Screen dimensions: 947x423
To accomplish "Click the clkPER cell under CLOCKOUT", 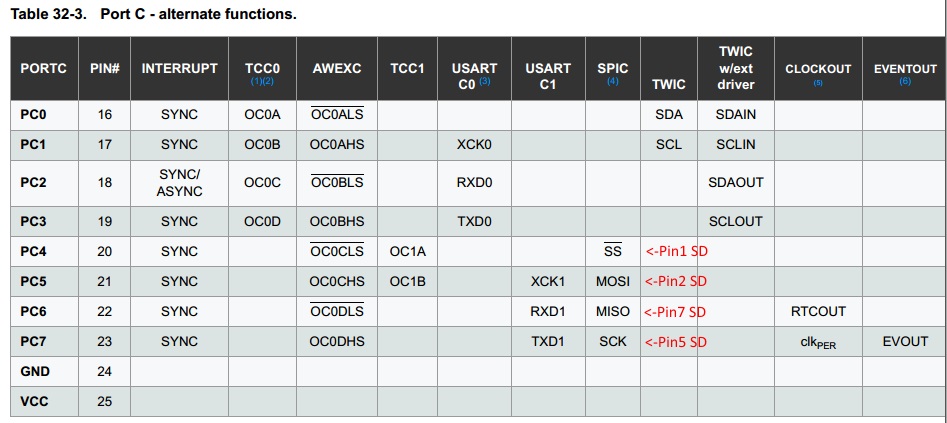I will pyautogui.click(x=818, y=343).
